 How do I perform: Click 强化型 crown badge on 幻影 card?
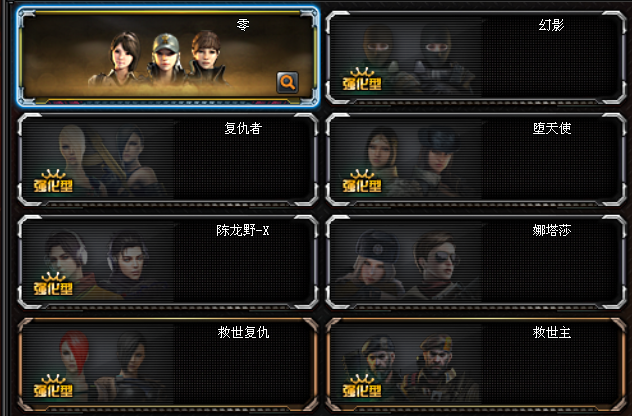click(x=362, y=79)
